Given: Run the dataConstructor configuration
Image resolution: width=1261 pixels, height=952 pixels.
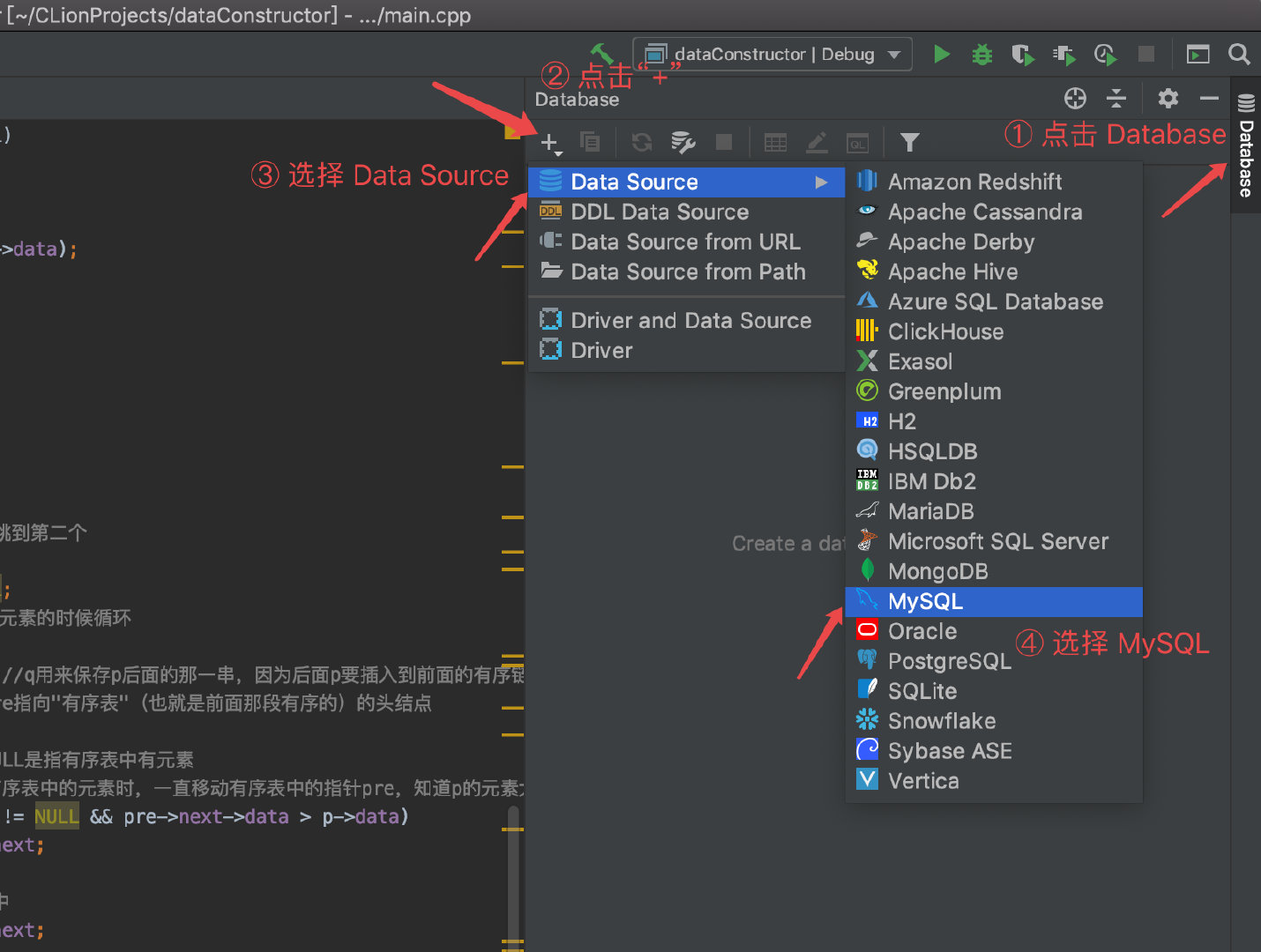Looking at the screenshot, I should coord(942,55).
